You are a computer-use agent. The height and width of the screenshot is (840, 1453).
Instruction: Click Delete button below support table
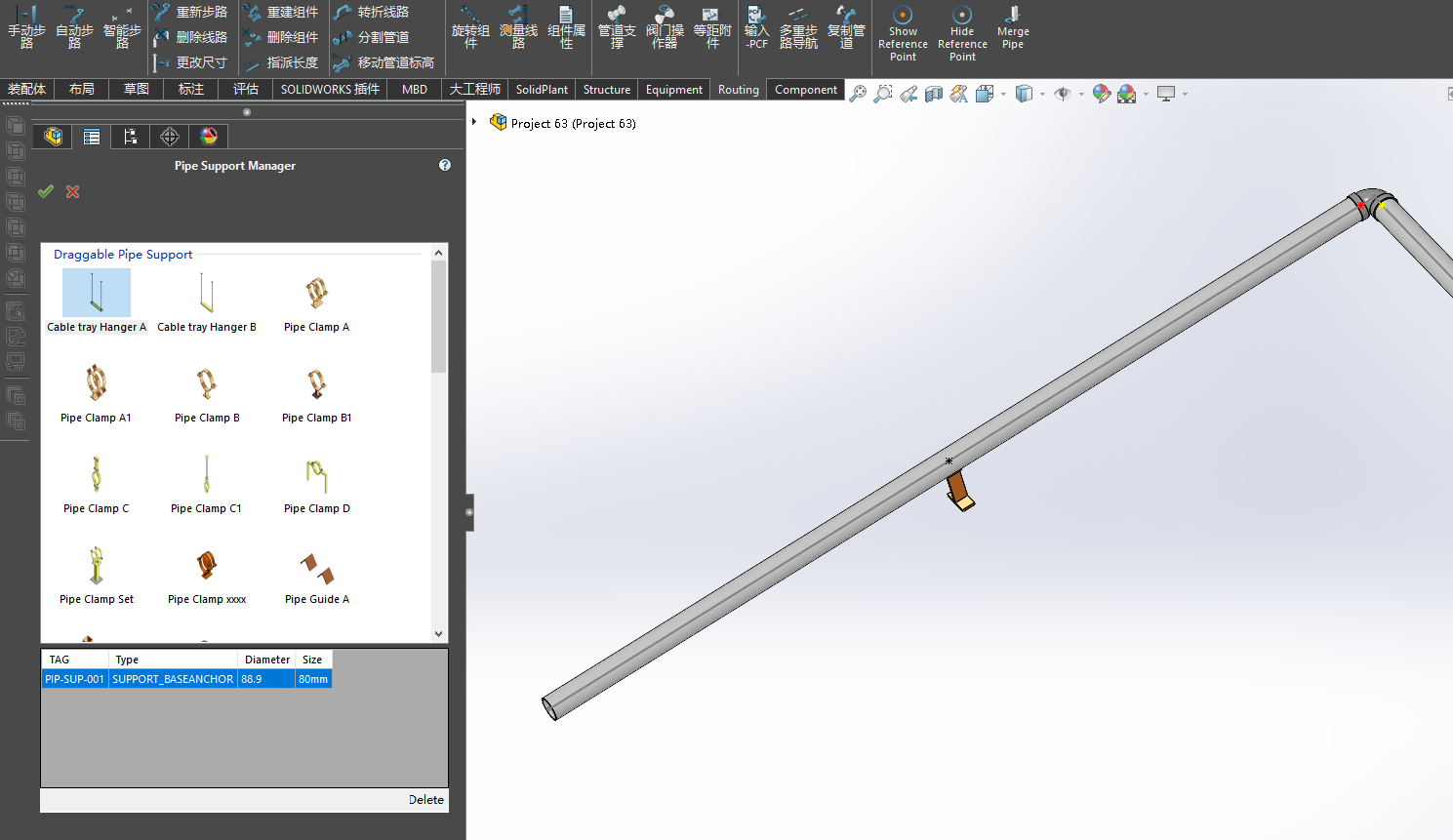426,800
